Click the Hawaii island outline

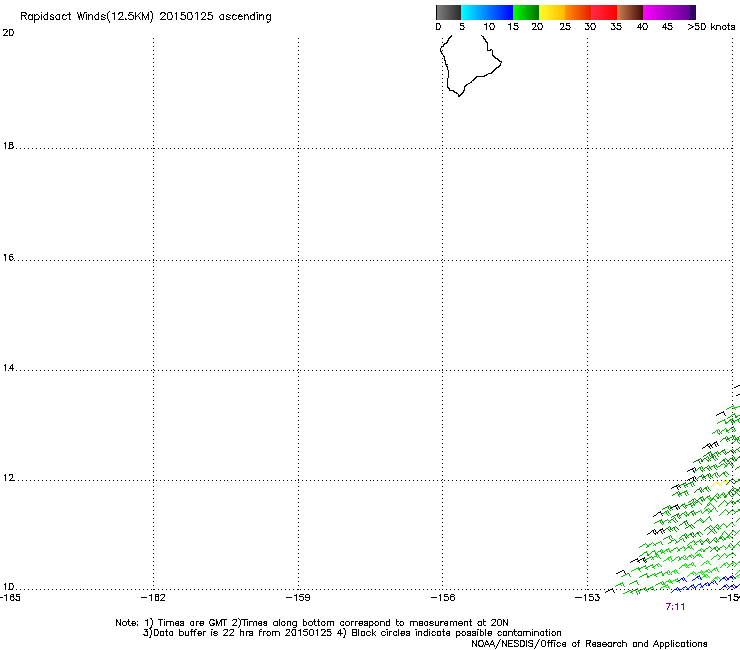[x=470, y=65]
